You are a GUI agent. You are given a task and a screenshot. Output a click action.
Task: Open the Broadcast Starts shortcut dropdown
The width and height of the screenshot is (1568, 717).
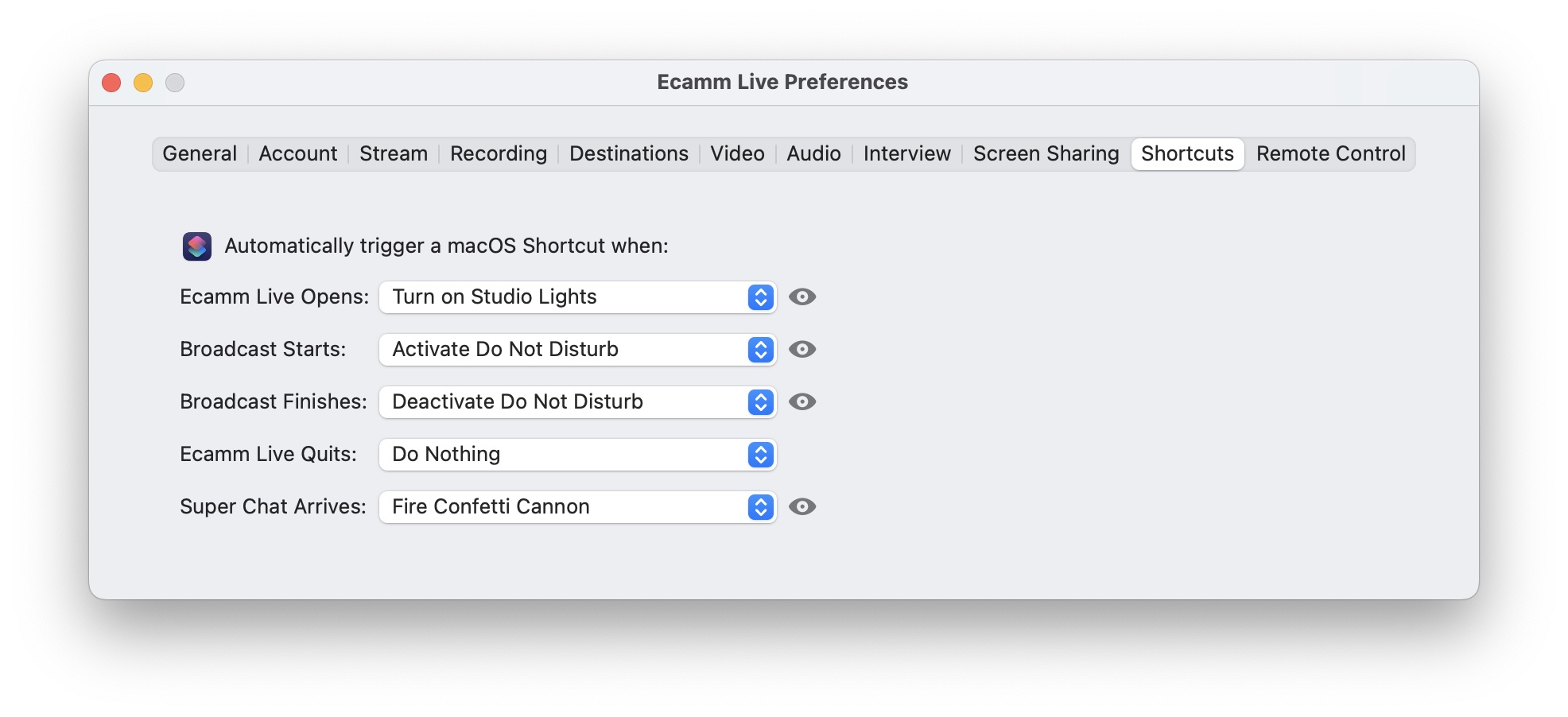(x=577, y=349)
